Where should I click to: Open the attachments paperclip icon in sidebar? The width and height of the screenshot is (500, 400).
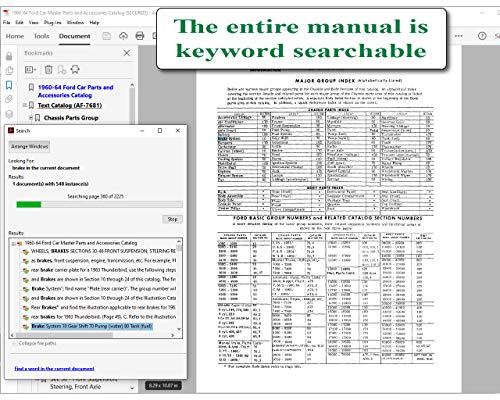click(9, 99)
